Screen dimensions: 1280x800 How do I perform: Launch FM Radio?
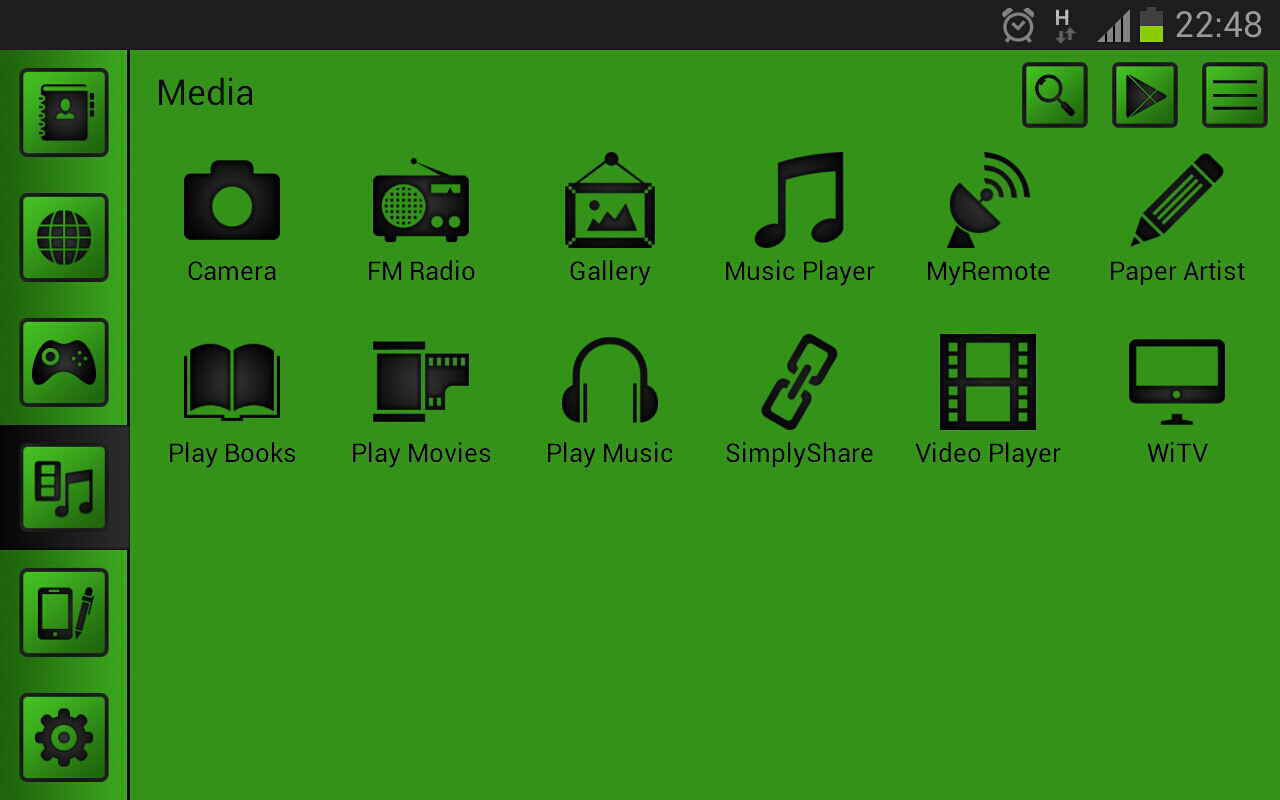click(x=420, y=201)
